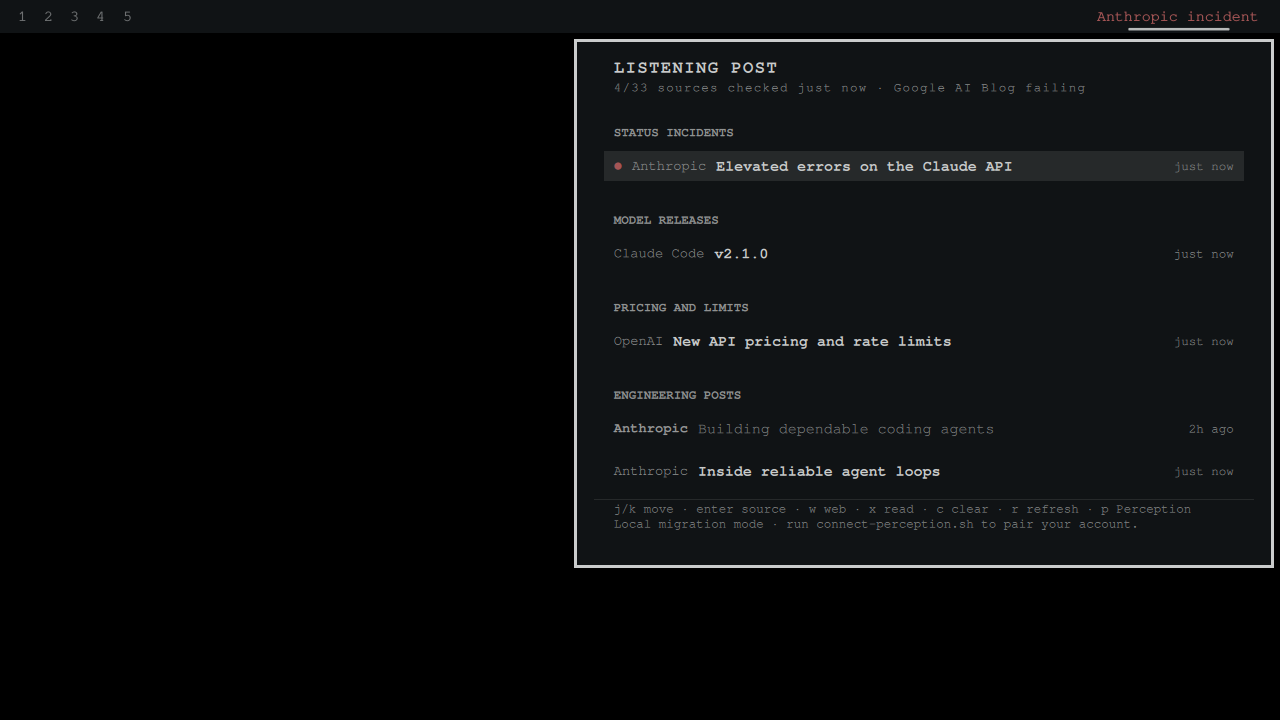
Task: Switch to workspace 4
Action: pos(100,17)
